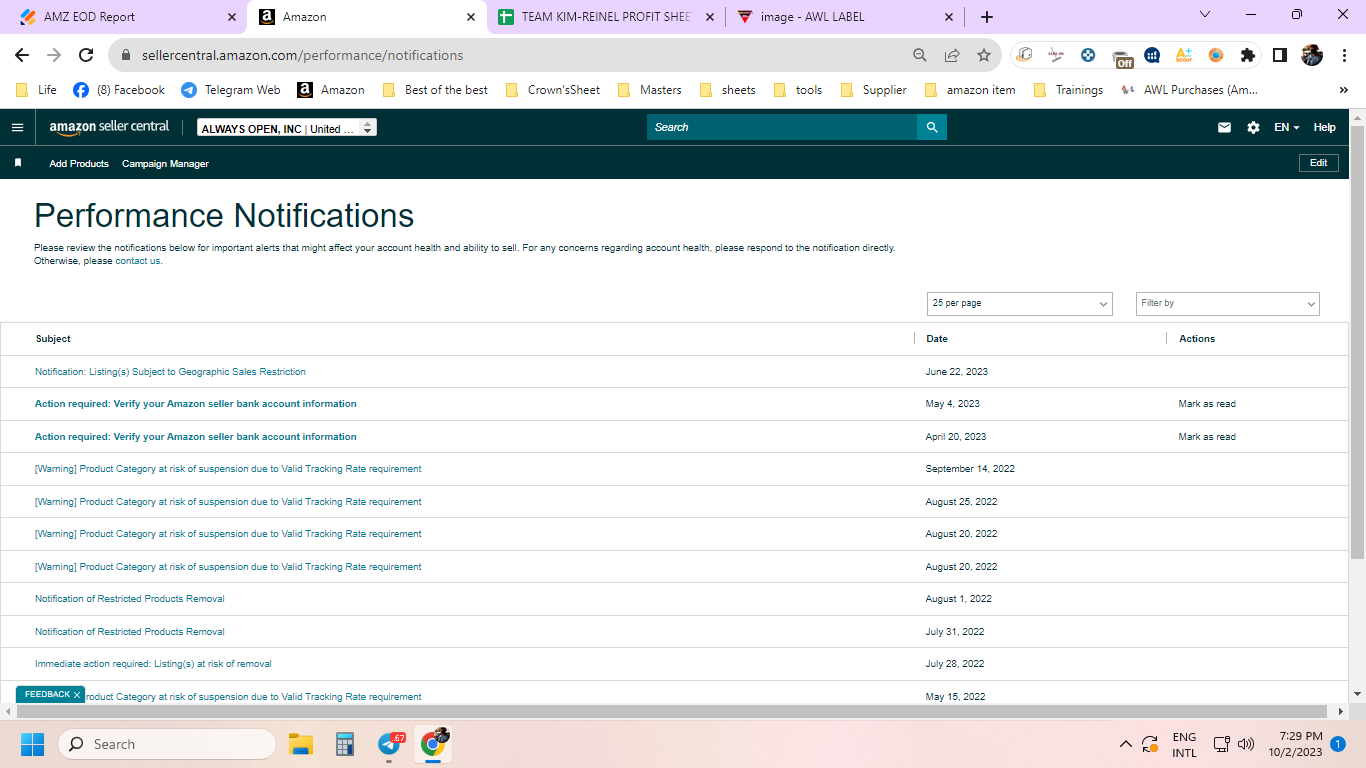Open the '25 per page' dropdown
The height and width of the screenshot is (768, 1366).
point(1020,303)
